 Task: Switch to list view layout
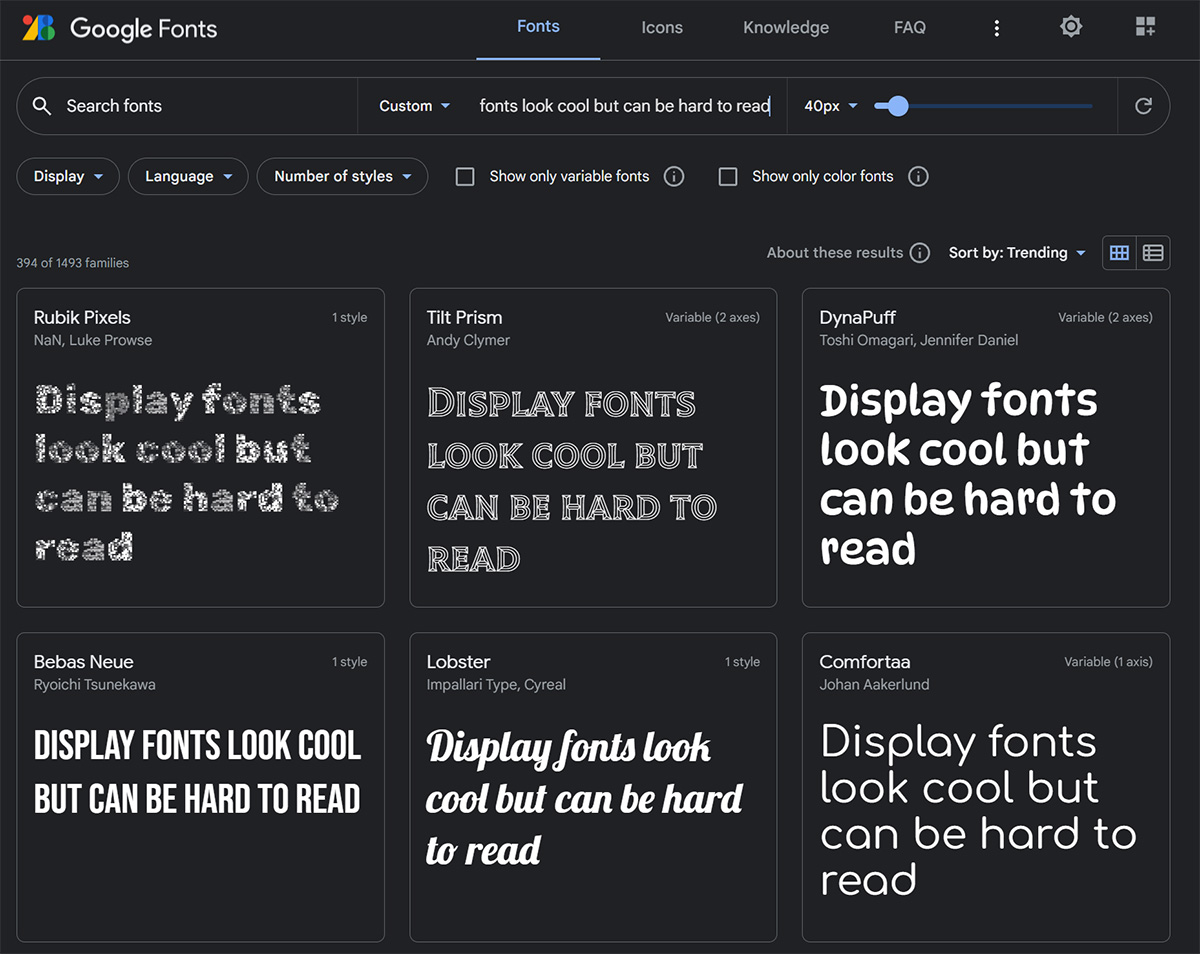click(x=1153, y=253)
